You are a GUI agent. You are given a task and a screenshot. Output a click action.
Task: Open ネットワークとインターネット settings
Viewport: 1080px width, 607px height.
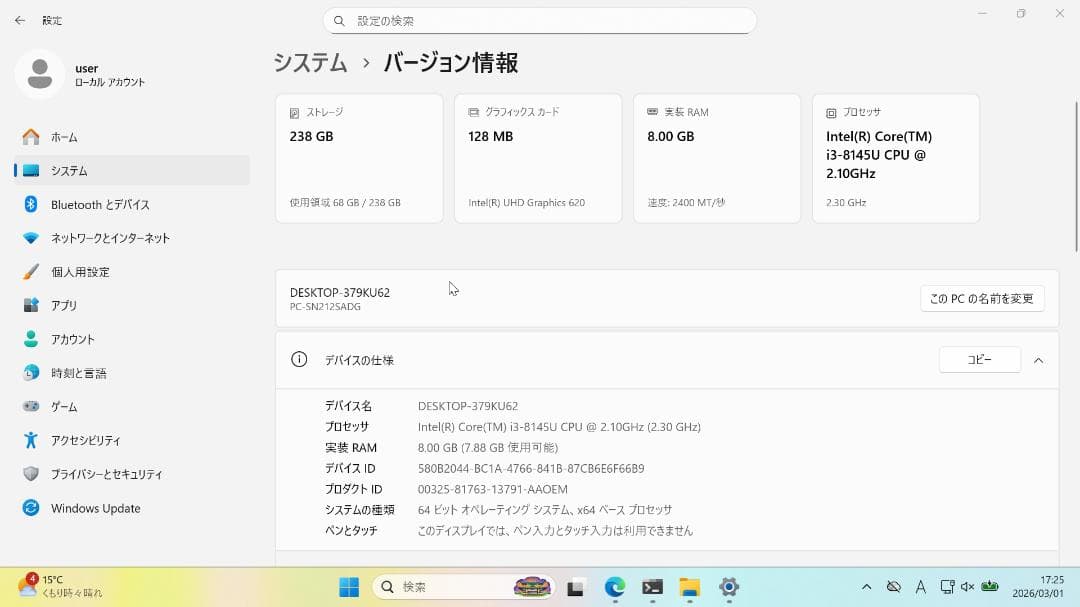132,238
